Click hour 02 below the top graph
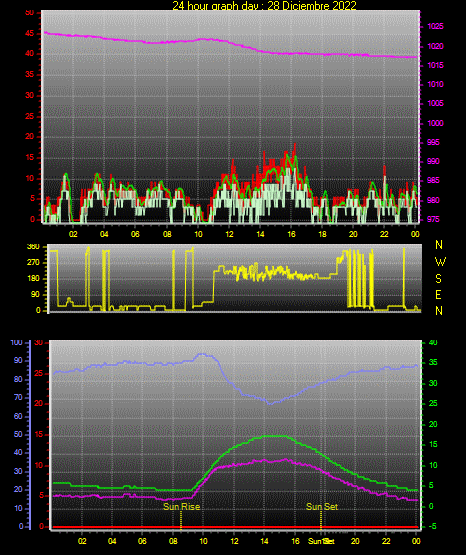This screenshot has height=555, width=466. 73,234
